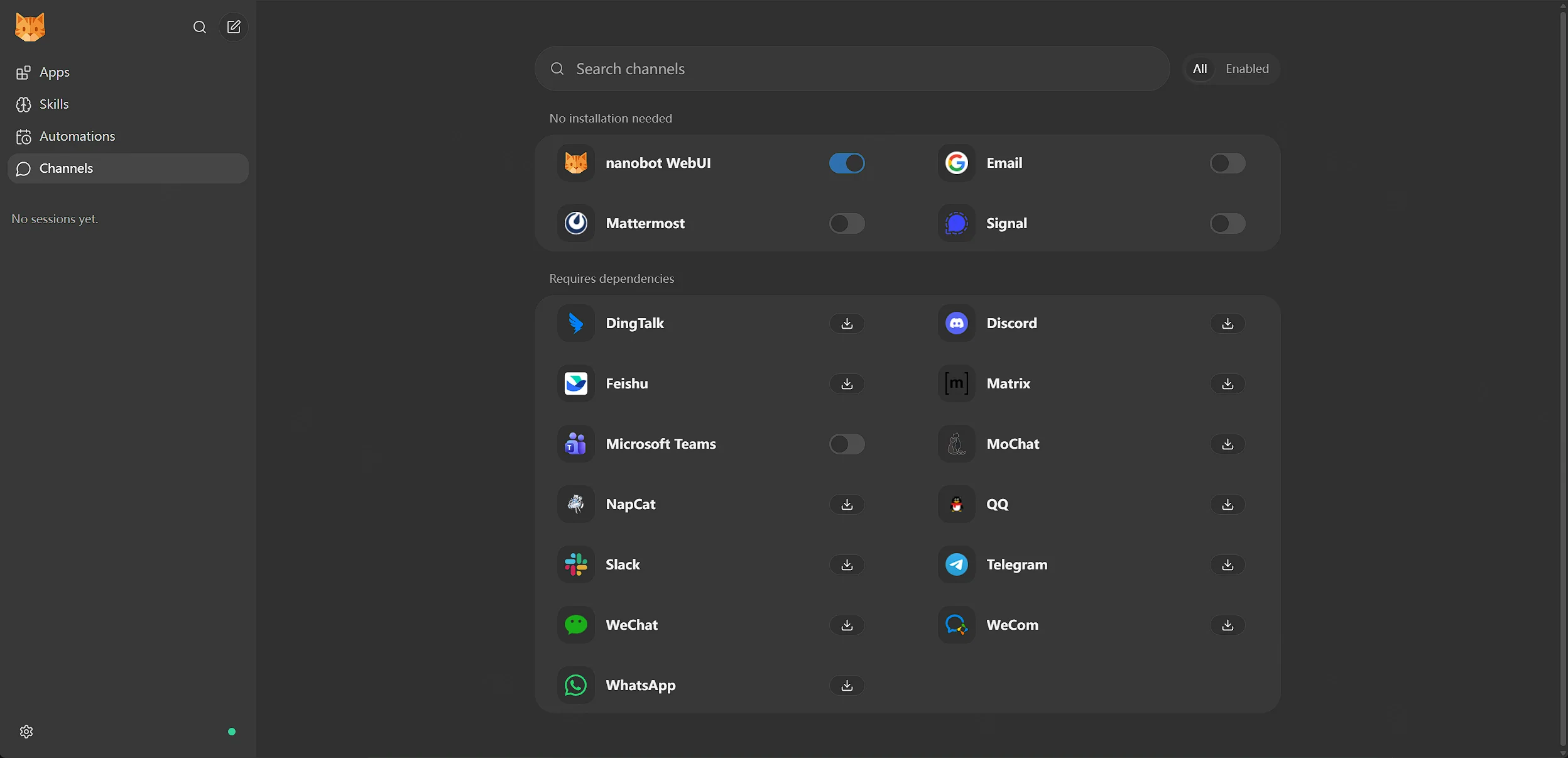Download Matrix channel dependencies
The width and height of the screenshot is (1568, 758).
1228,383
